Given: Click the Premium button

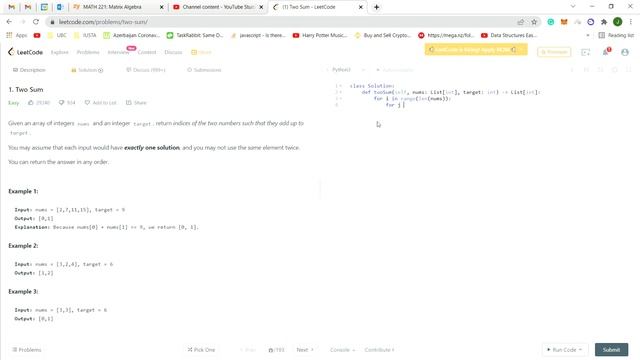Looking at the screenshot, I should [554, 52].
